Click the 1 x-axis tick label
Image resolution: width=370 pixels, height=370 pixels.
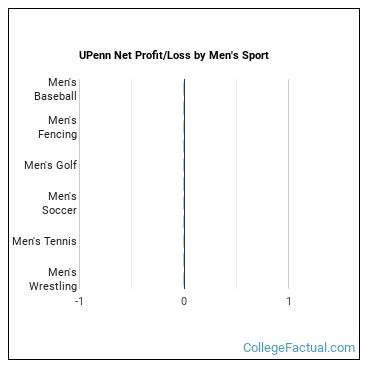[289, 301]
